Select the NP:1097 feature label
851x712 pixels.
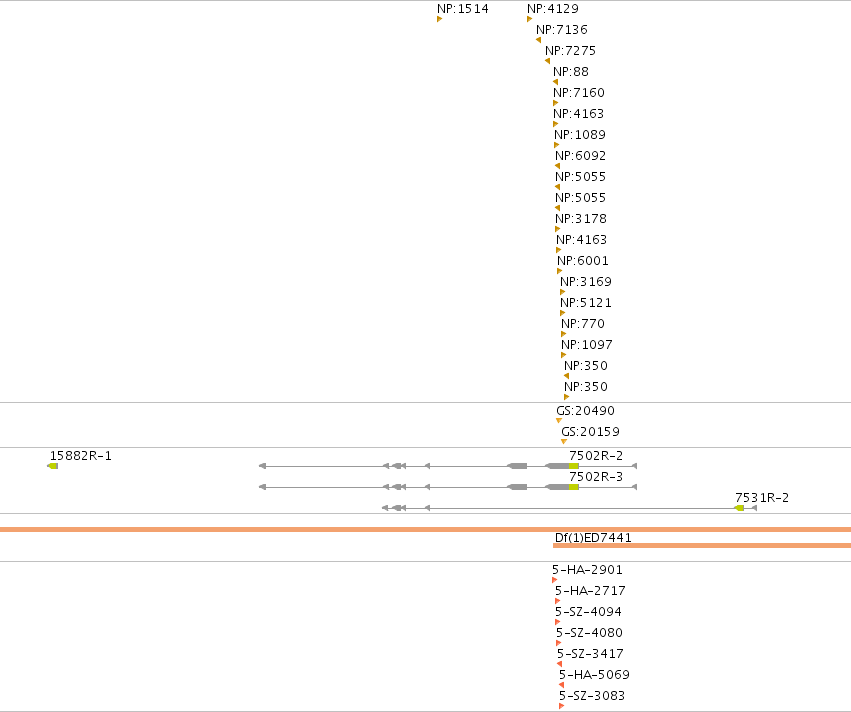tap(587, 345)
